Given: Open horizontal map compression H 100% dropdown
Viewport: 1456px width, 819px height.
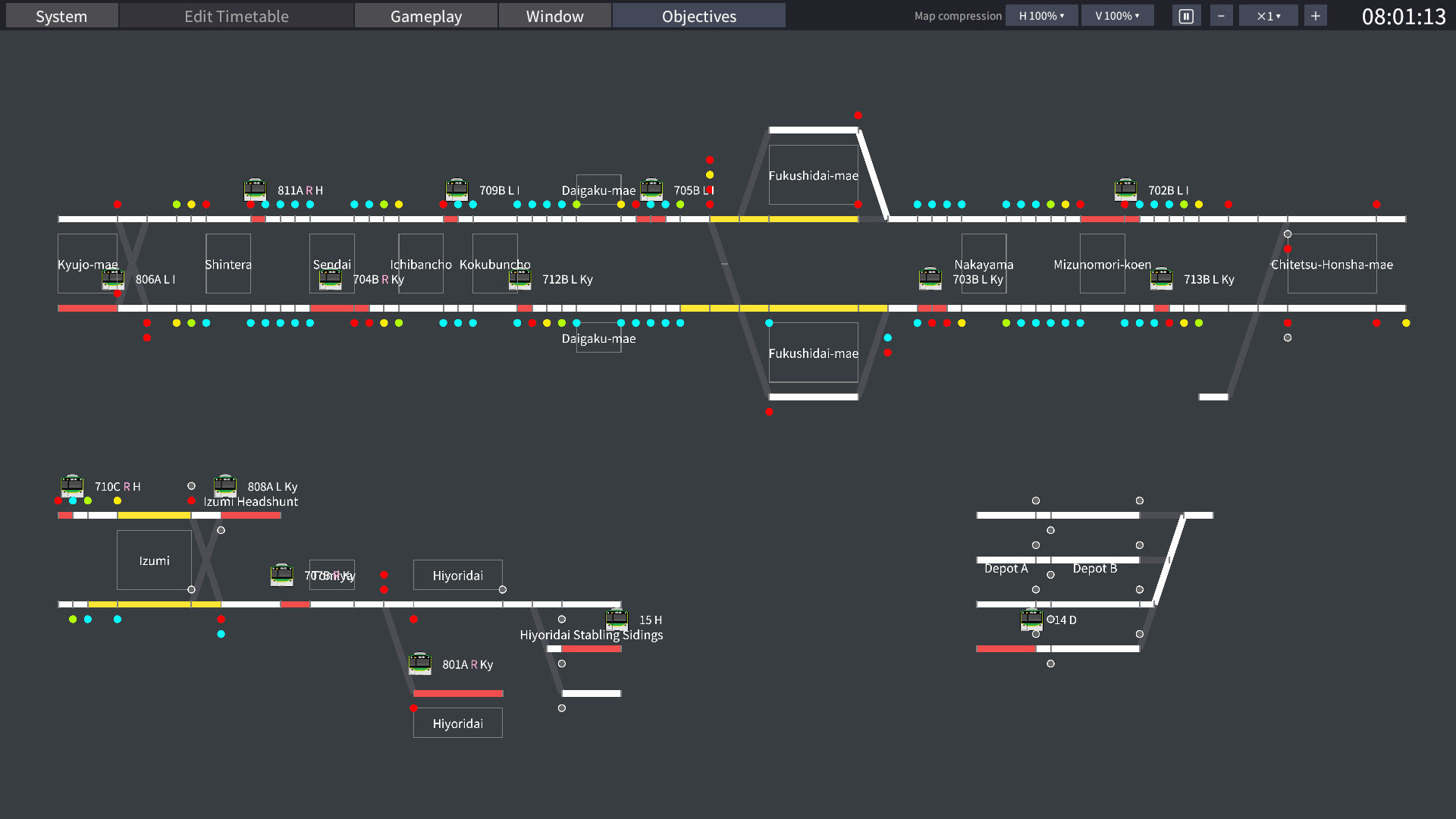Looking at the screenshot, I should tap(1042, 16).
